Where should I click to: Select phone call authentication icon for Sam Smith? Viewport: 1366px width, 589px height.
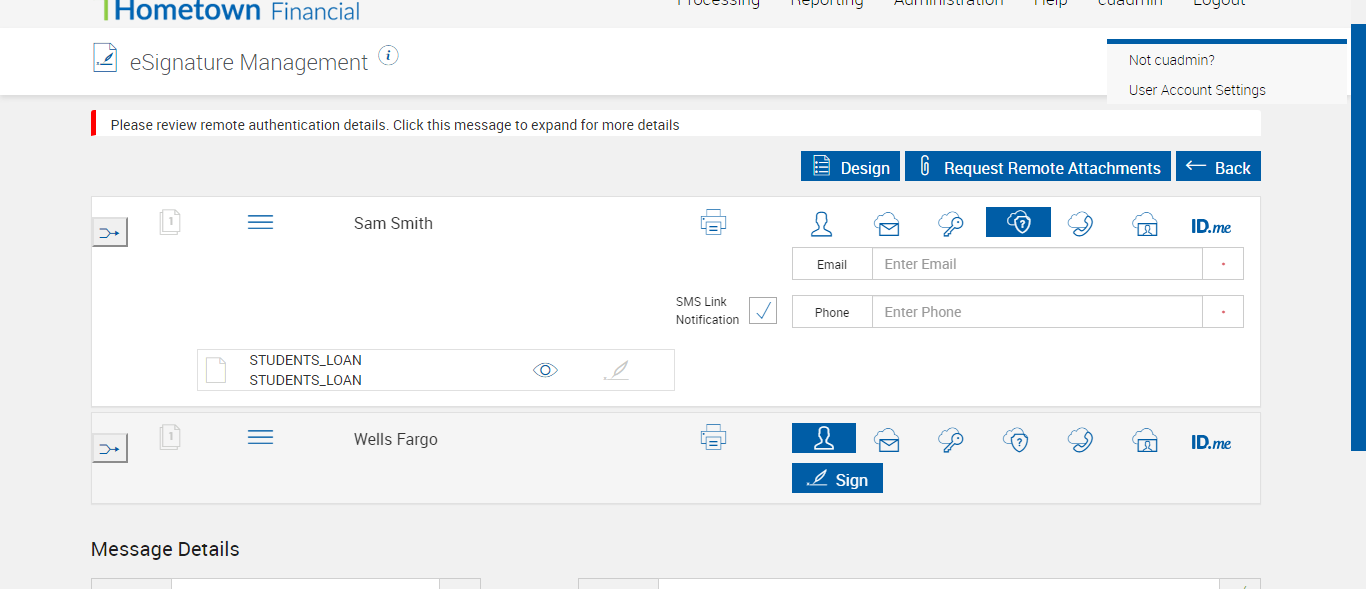pyautogui.click(x=1080, y=223)
